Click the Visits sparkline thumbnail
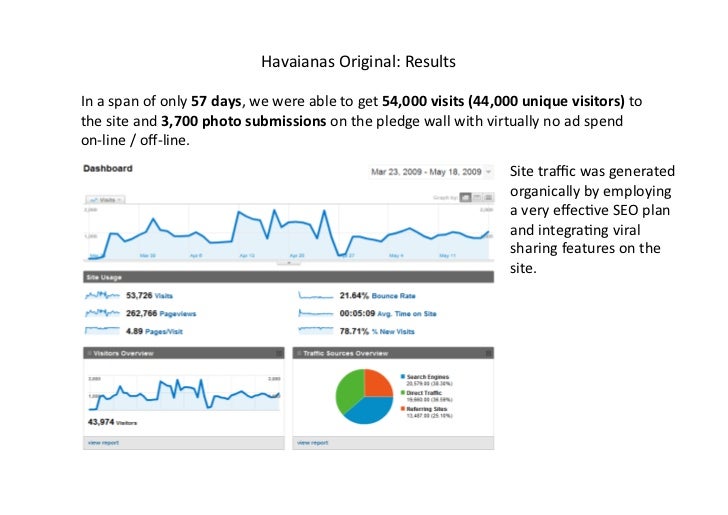Screen dimensions: 728x515 click(102, 295)
